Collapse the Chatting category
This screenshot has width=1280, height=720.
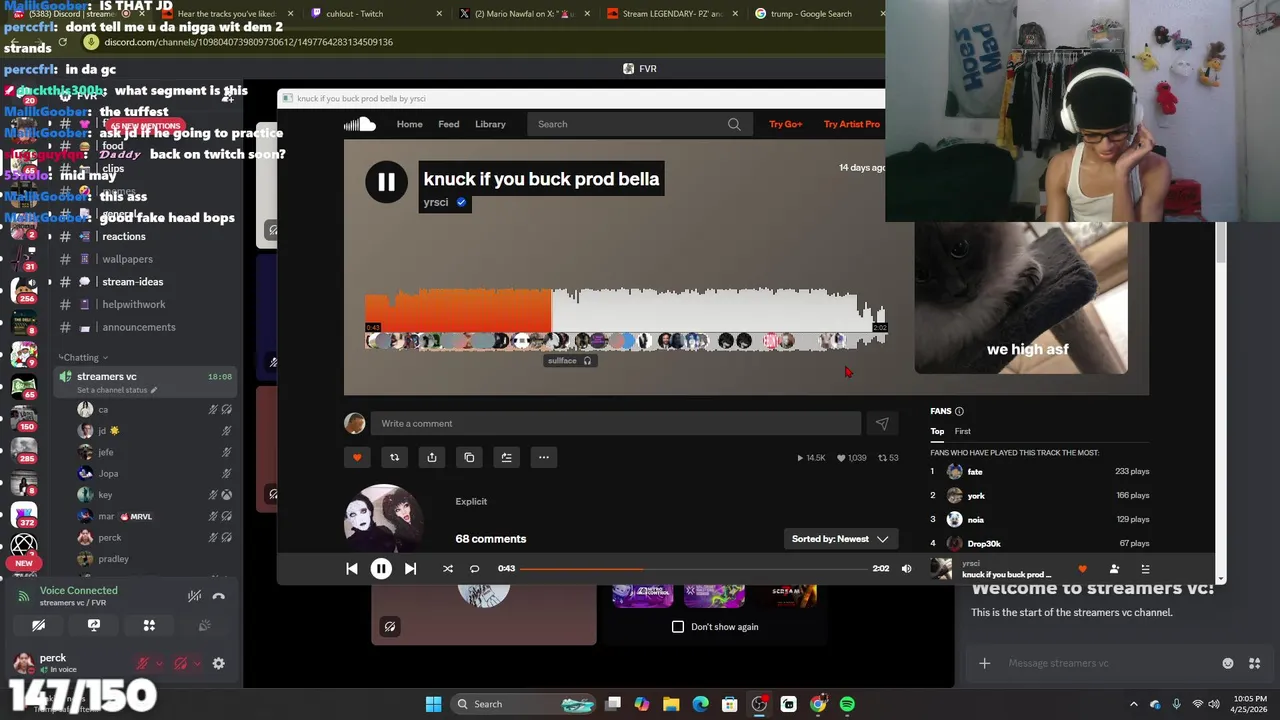point(83,357)
